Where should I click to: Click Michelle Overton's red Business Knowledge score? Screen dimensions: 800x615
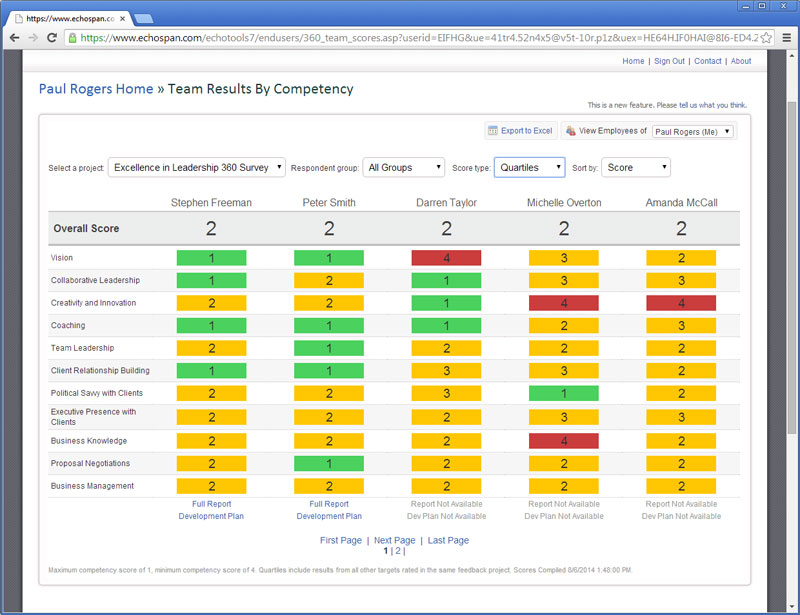(564, 440)
